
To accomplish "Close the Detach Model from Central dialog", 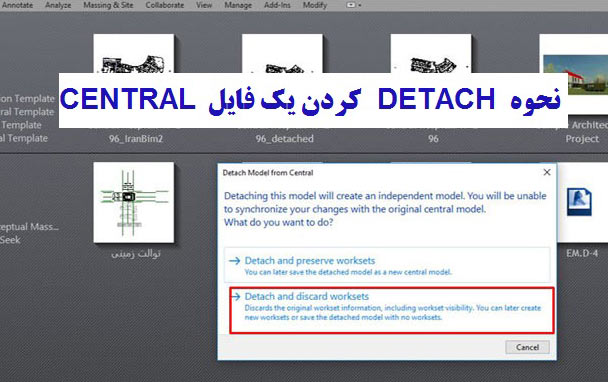I will coord(547,172).
